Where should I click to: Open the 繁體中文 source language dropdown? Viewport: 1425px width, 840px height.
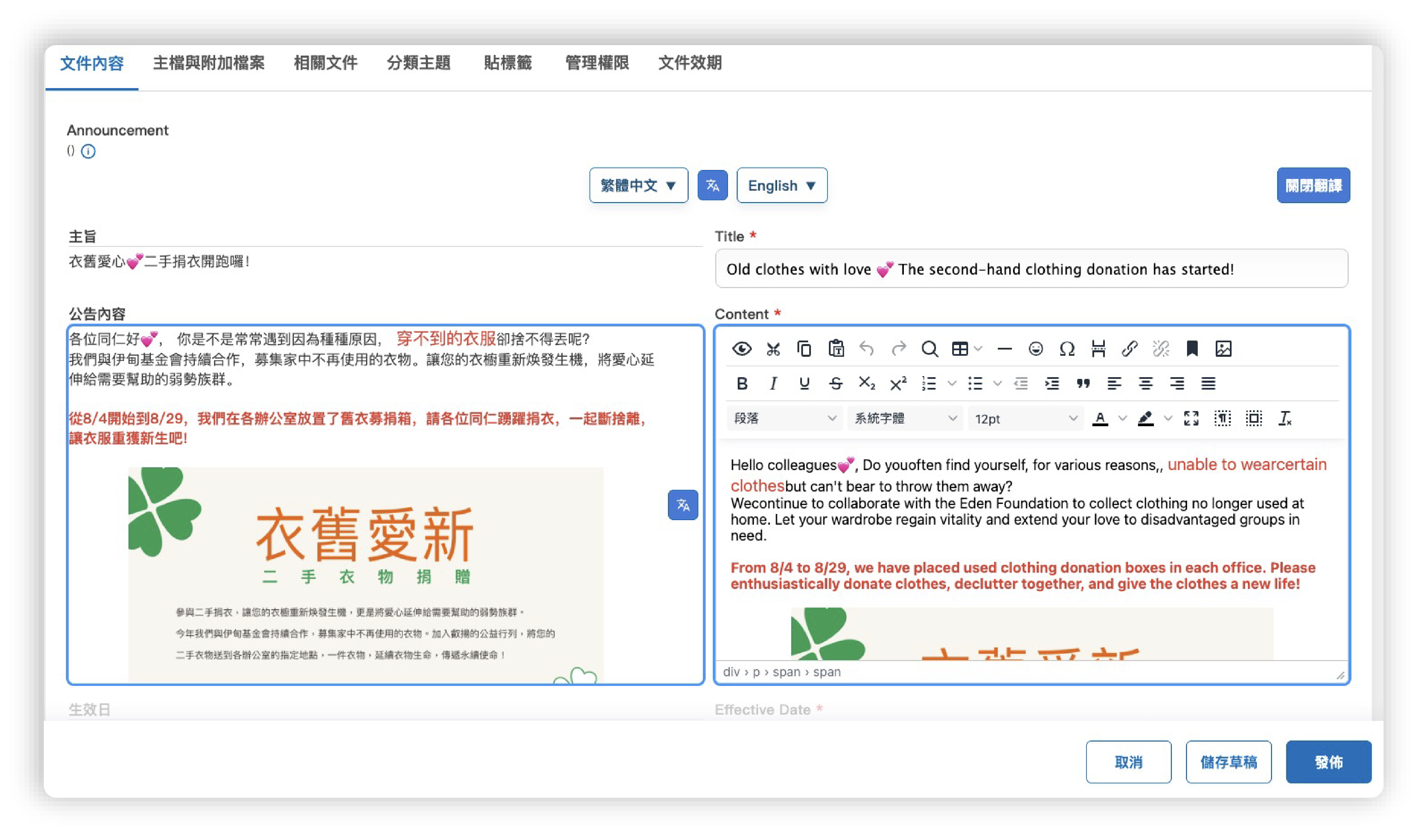pyautogui.click(x=638, y=185)
